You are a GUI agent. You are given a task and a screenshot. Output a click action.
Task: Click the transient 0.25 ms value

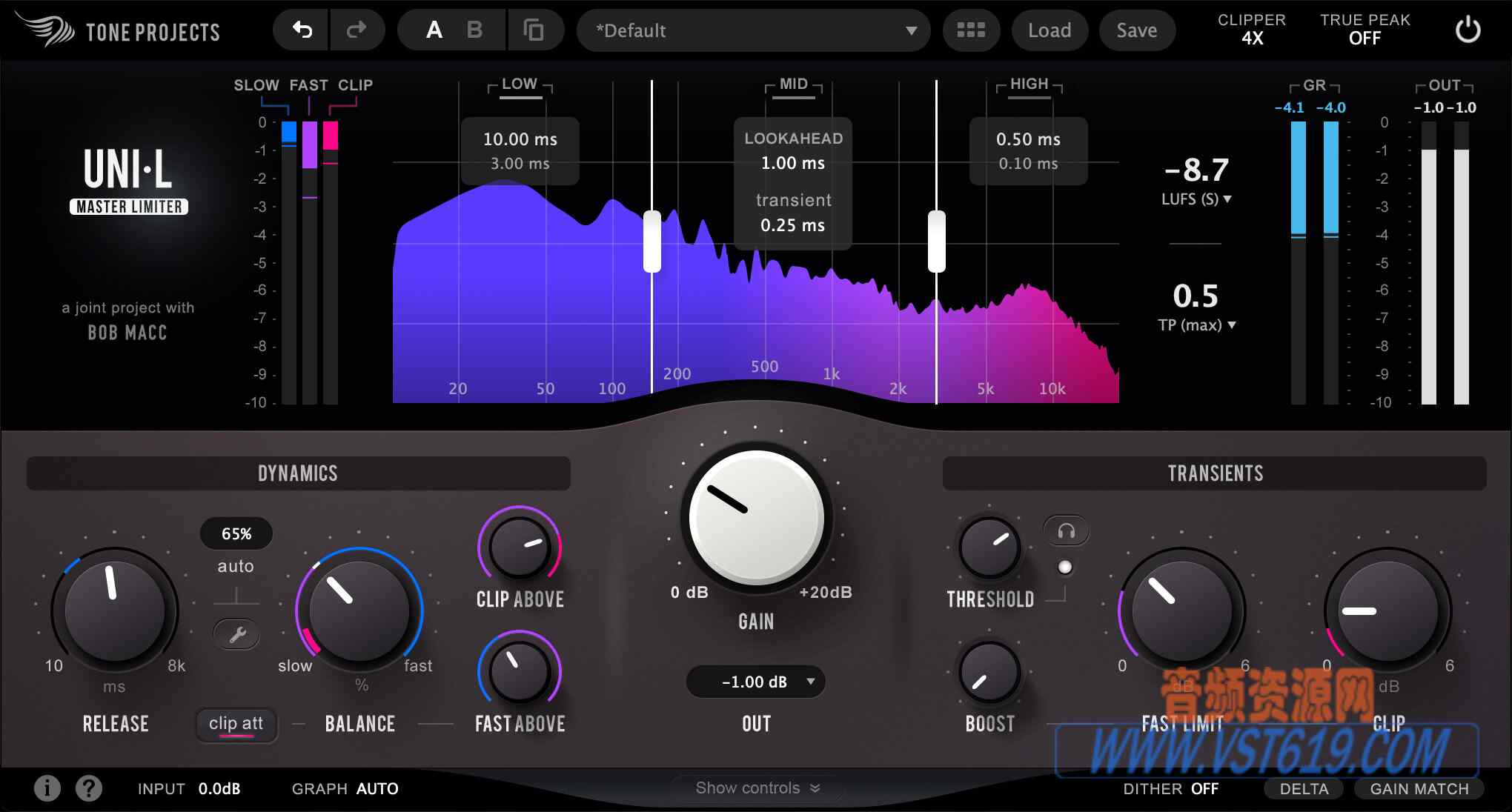pos(793,225)
